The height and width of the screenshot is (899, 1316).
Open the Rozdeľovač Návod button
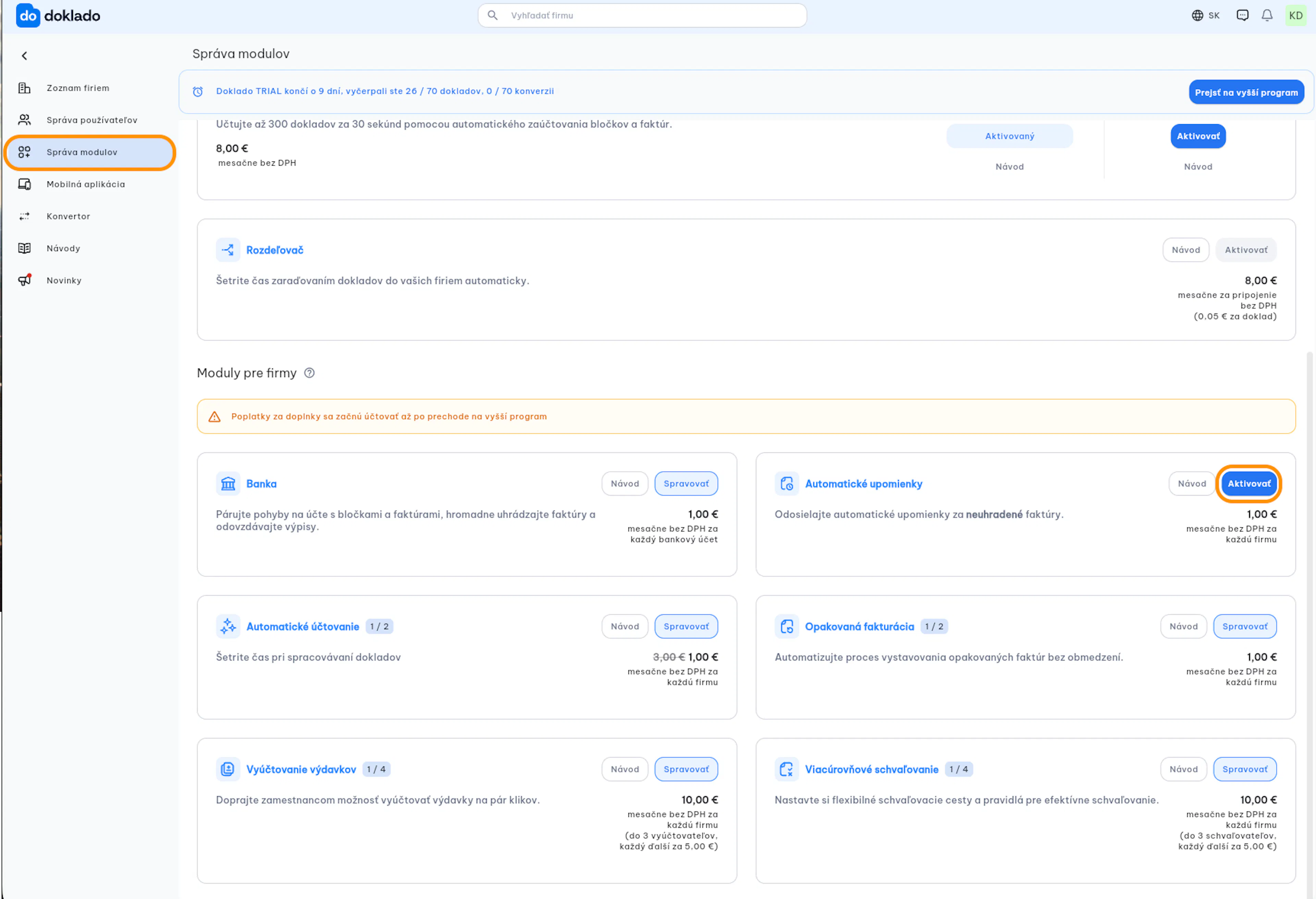(x=1186, y=250)
